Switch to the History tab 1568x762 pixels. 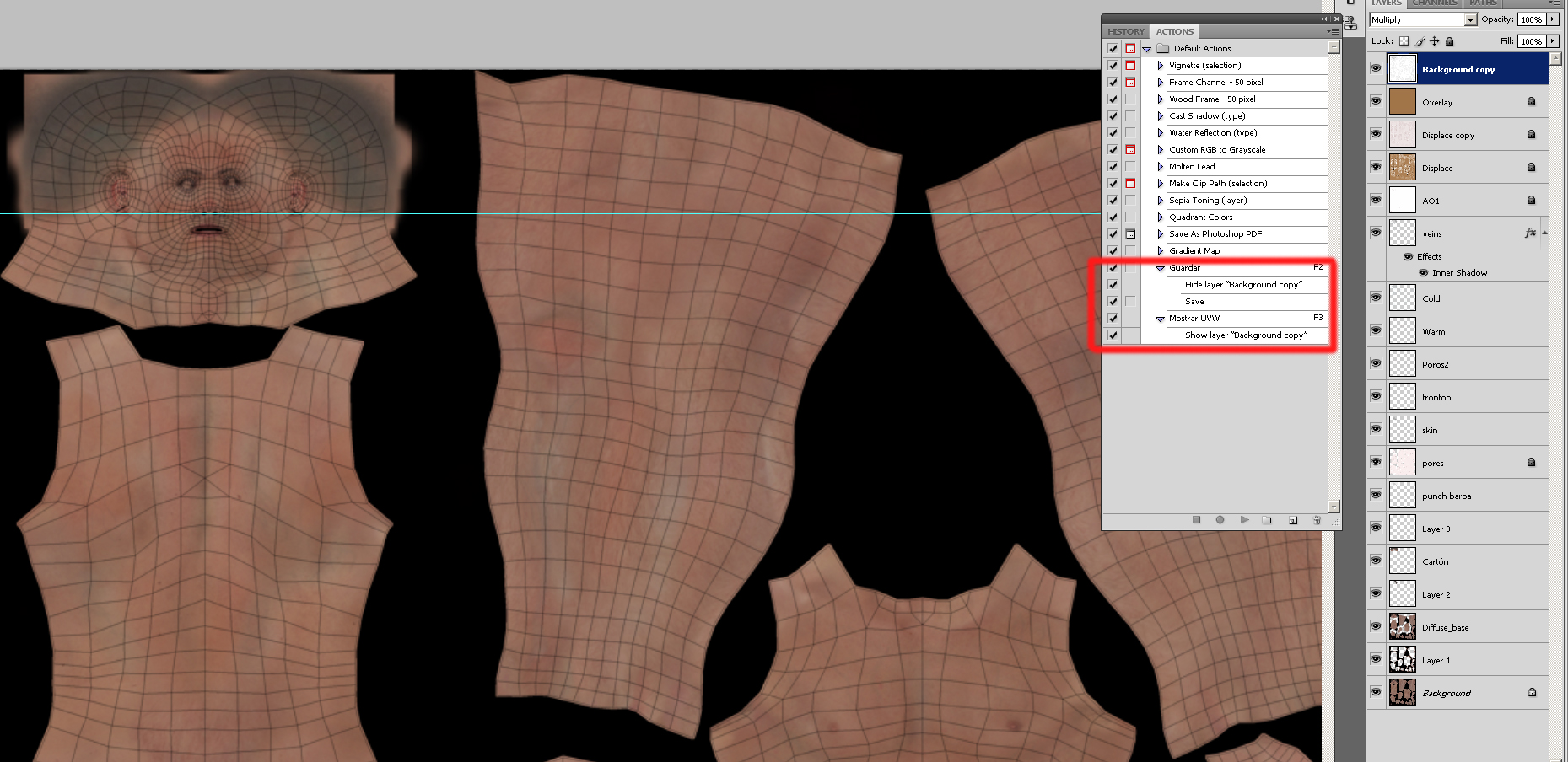point(1126,31)
